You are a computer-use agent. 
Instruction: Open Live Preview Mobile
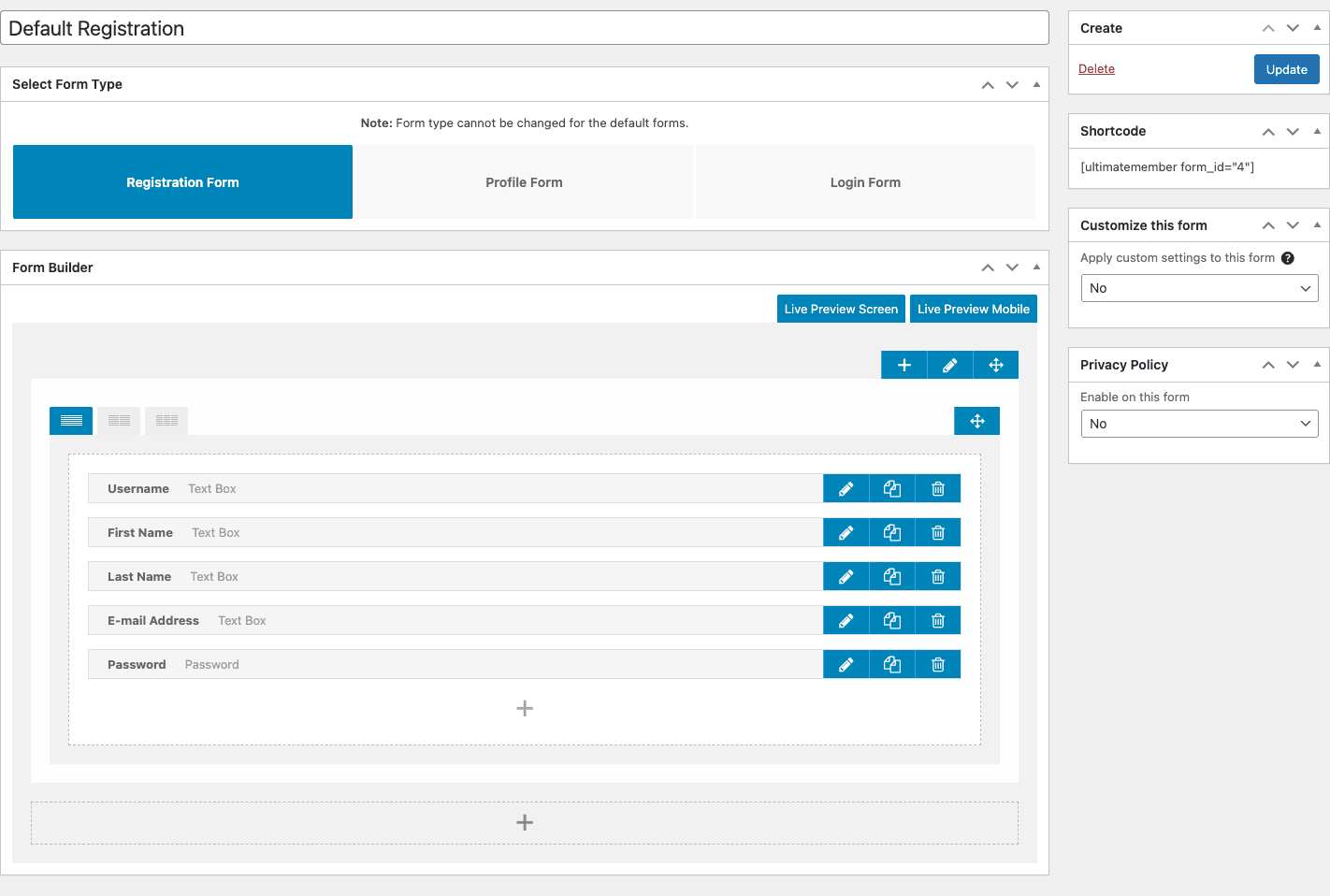pos(973,309)
